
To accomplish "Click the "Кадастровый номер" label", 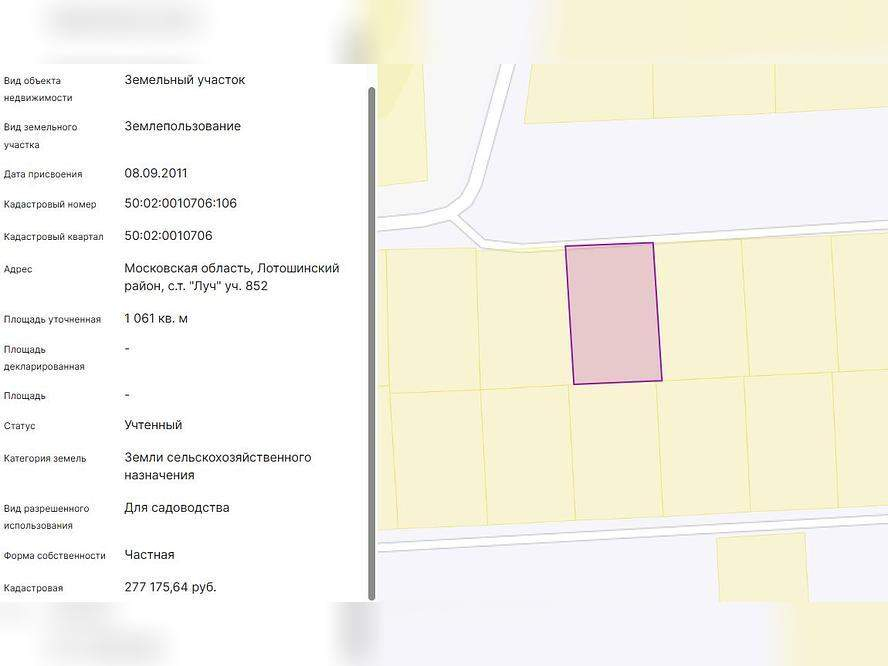I will point(50,205).
